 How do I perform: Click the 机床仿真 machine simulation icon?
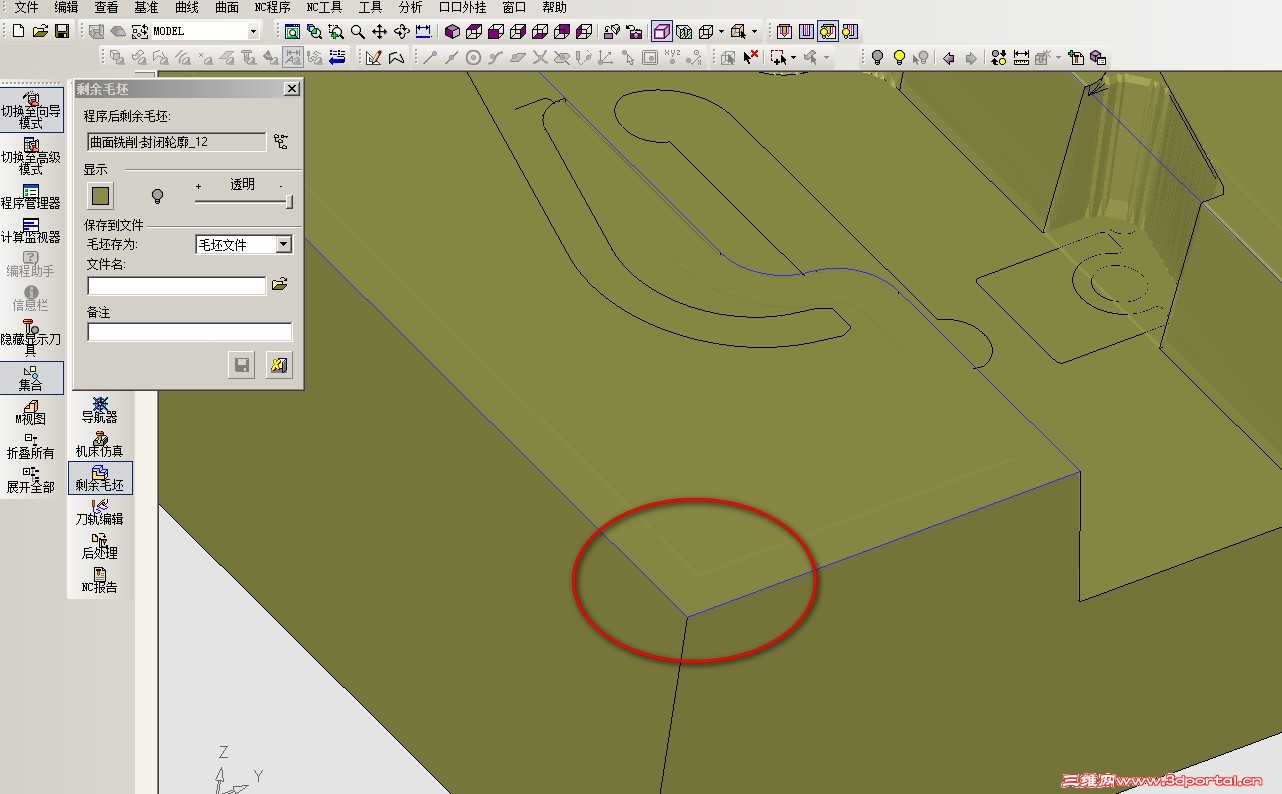coord(100,444)
